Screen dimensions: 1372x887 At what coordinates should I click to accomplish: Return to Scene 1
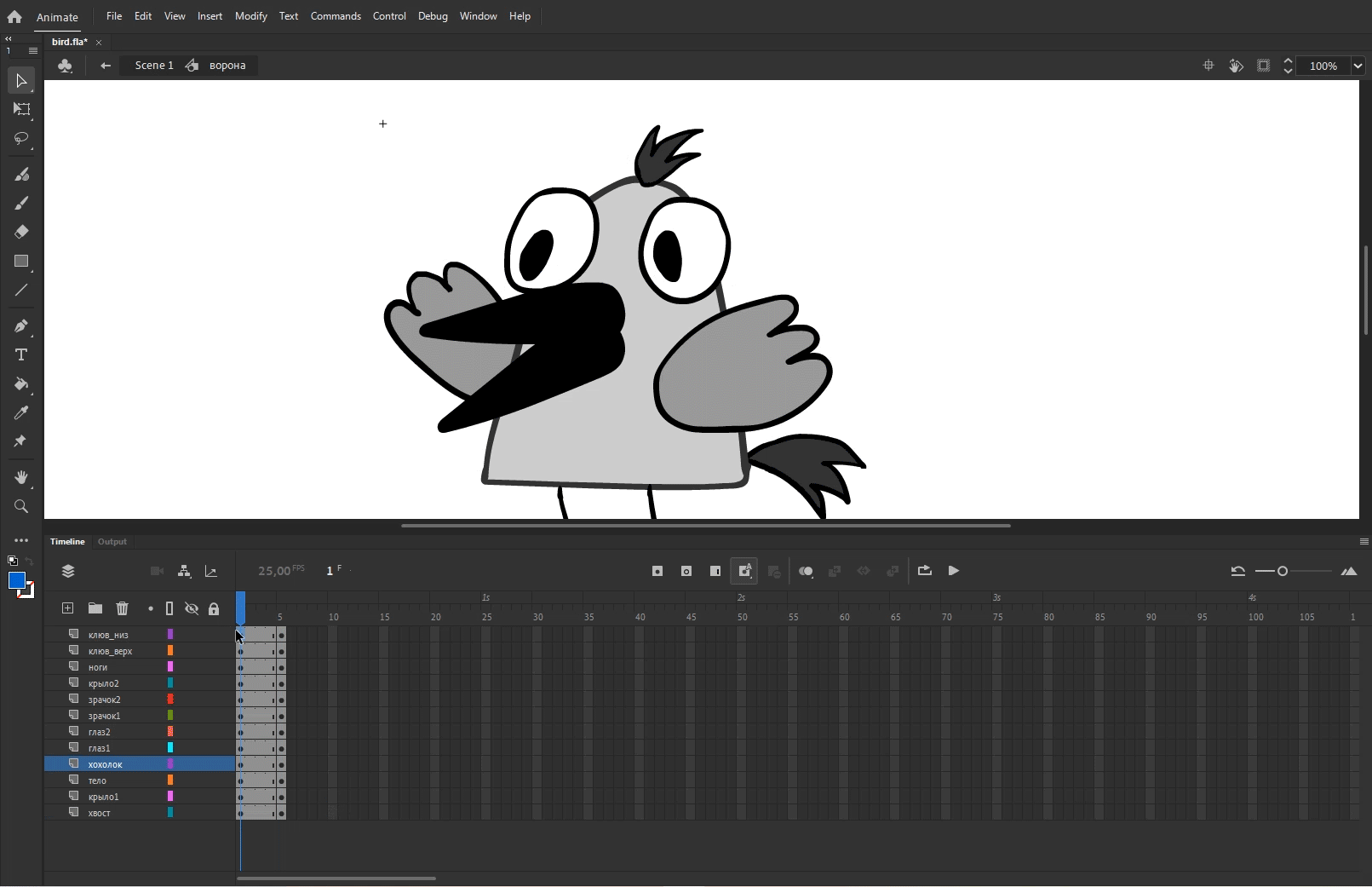tap(154, 66)
